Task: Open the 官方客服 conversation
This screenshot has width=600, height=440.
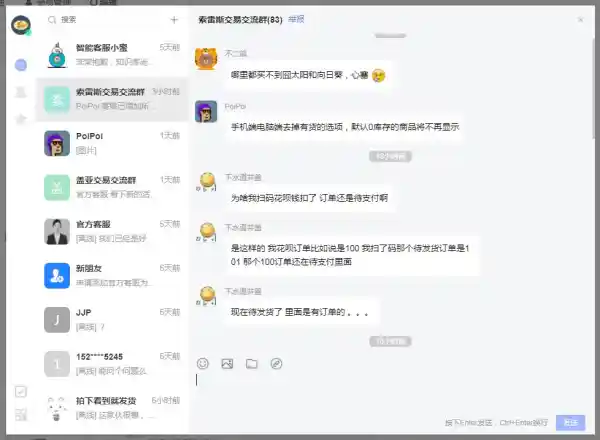Action: (x=112, y=231)
